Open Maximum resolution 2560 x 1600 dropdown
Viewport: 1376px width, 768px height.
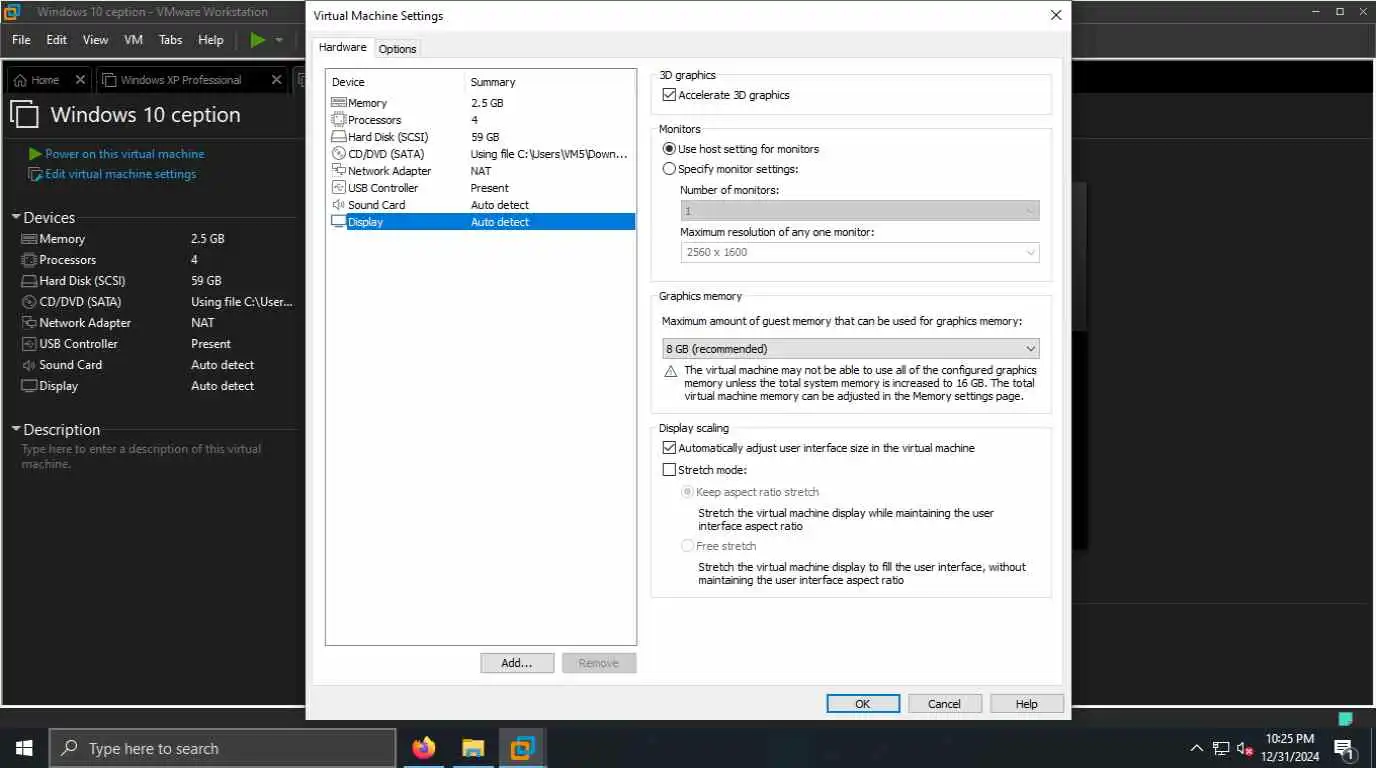(859, 252)
